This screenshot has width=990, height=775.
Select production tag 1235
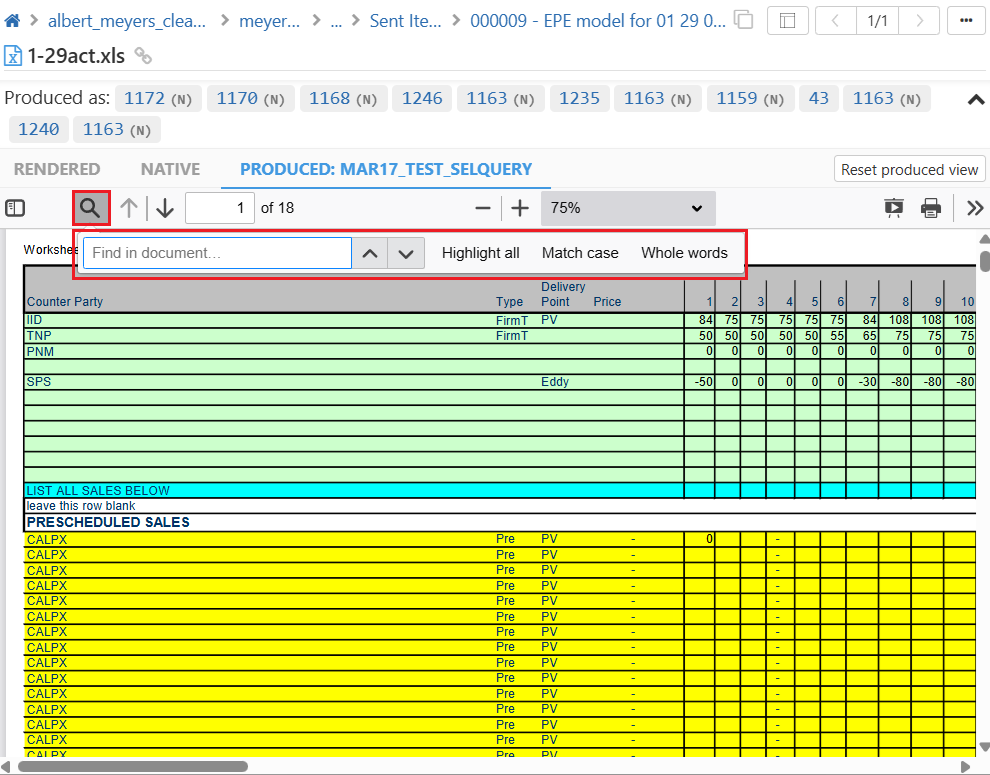pos(579,99)
